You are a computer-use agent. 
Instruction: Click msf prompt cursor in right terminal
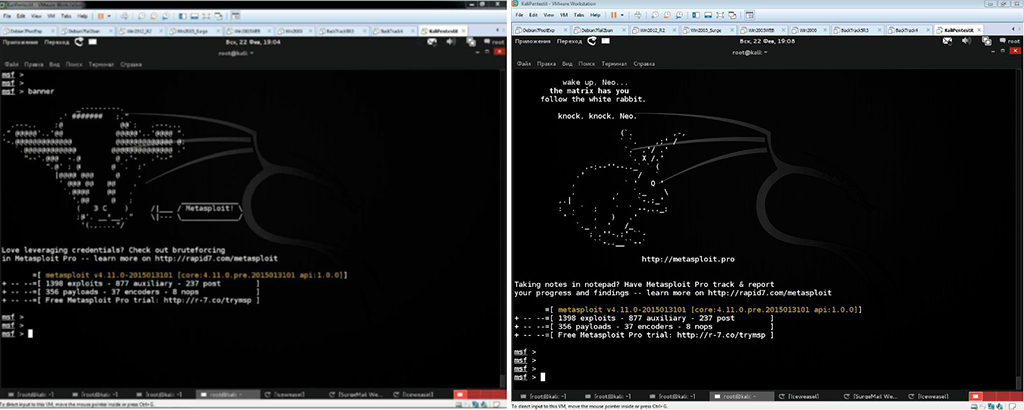tap(543, 377)
